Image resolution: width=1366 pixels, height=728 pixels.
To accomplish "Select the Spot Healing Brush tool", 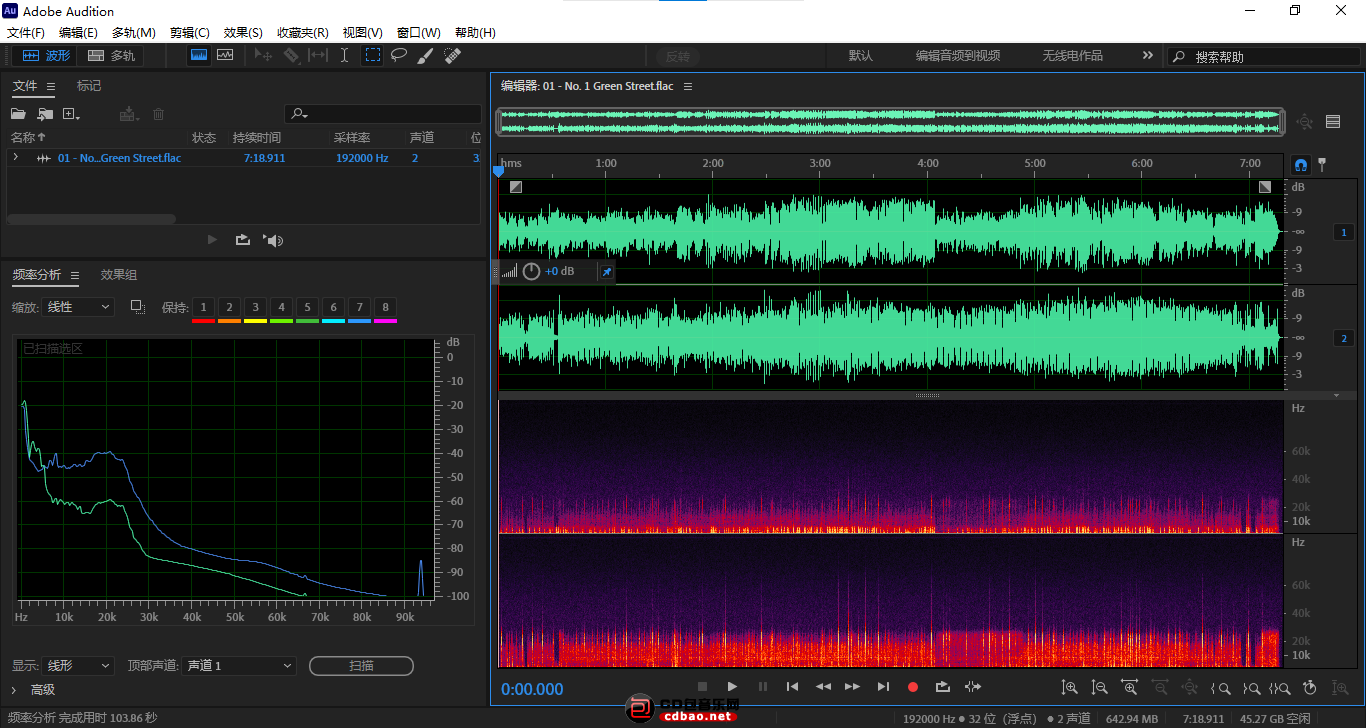I will tap(452, 56).
